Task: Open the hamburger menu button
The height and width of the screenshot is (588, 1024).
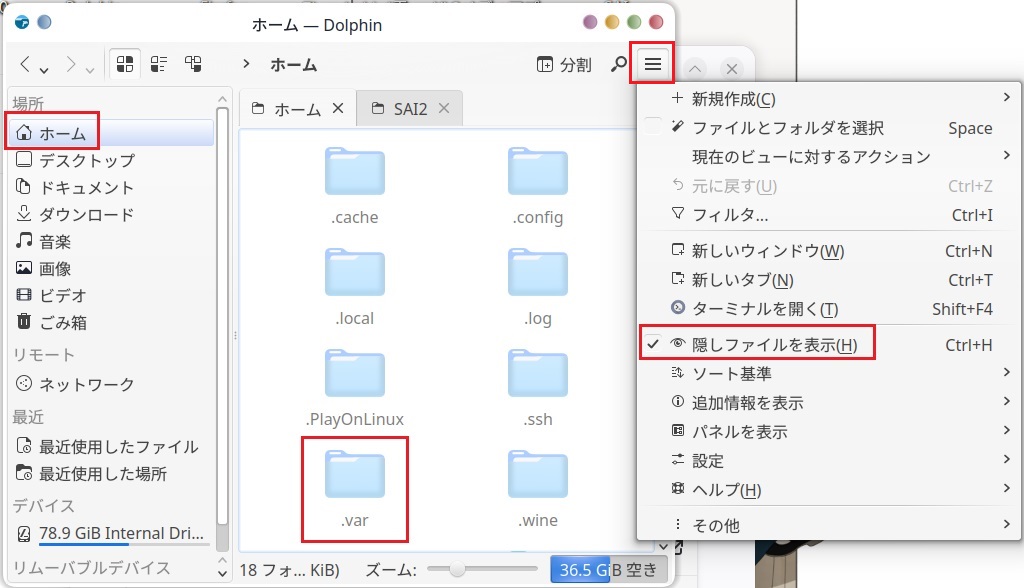Action: pyautogui.click(x=653, y=65)
